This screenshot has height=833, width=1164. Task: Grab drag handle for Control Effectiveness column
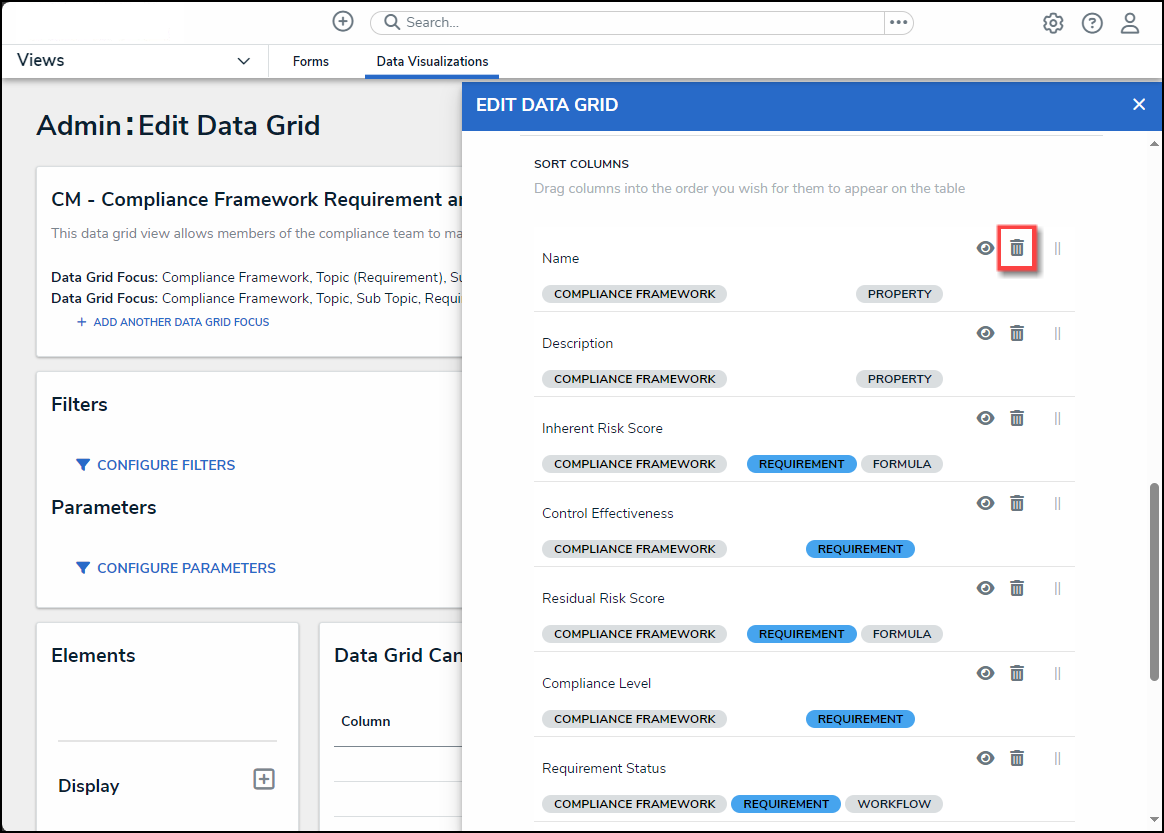point(1057,503)
